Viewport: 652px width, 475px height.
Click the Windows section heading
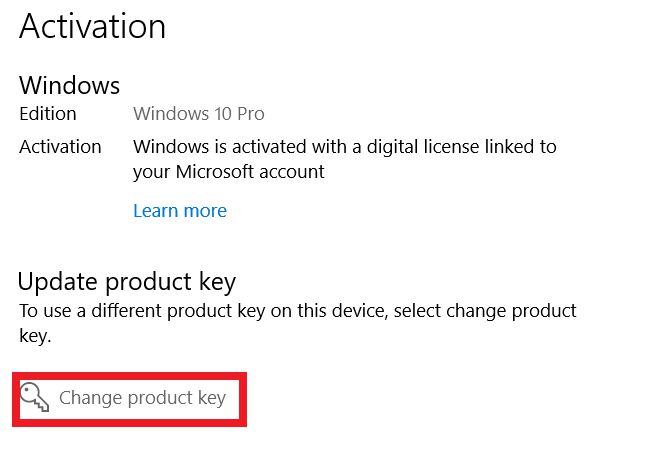pos(69,84)
